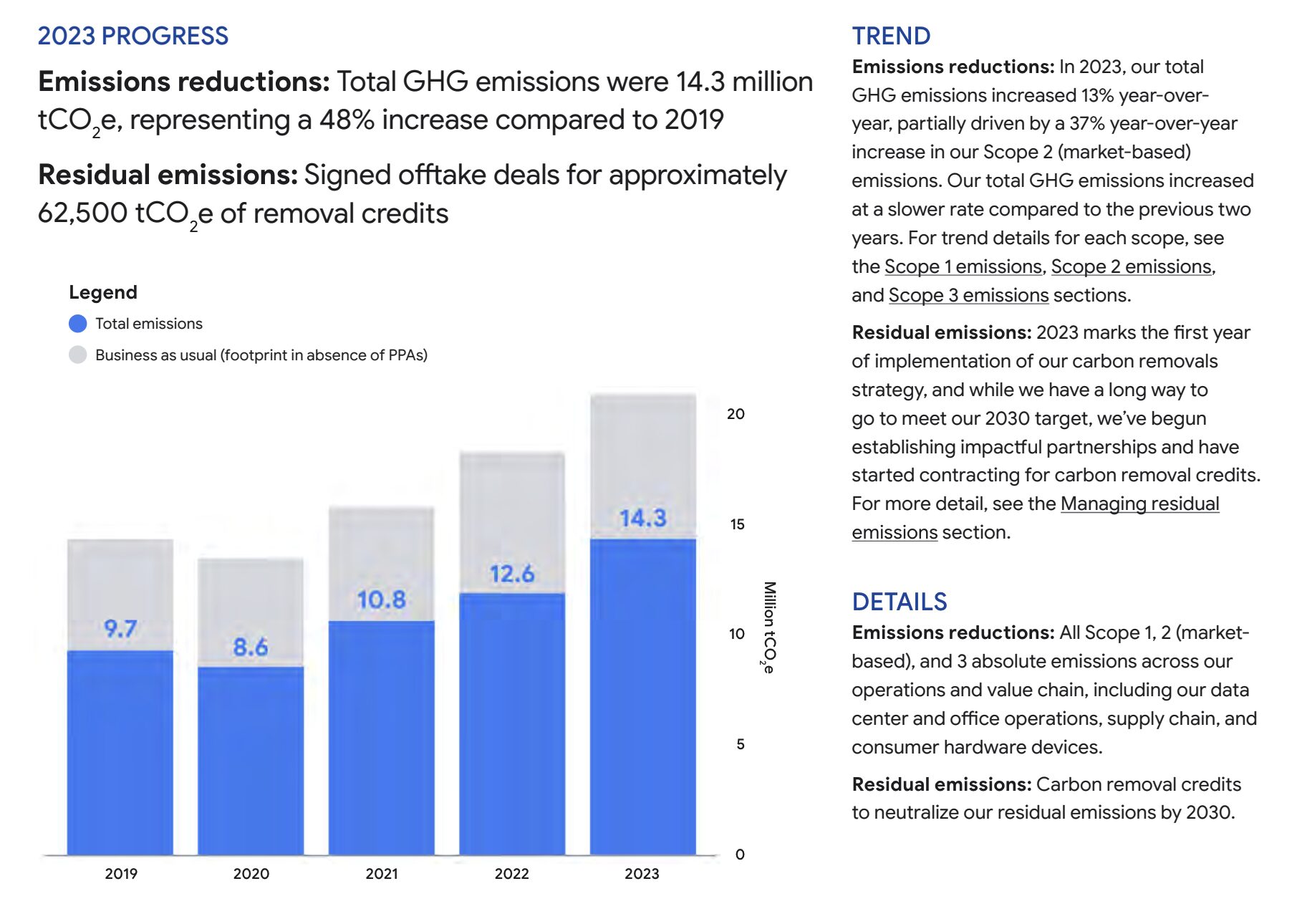Open the Scope 3 emissions link
1292x924 pixels.
[x=968, y=295]
